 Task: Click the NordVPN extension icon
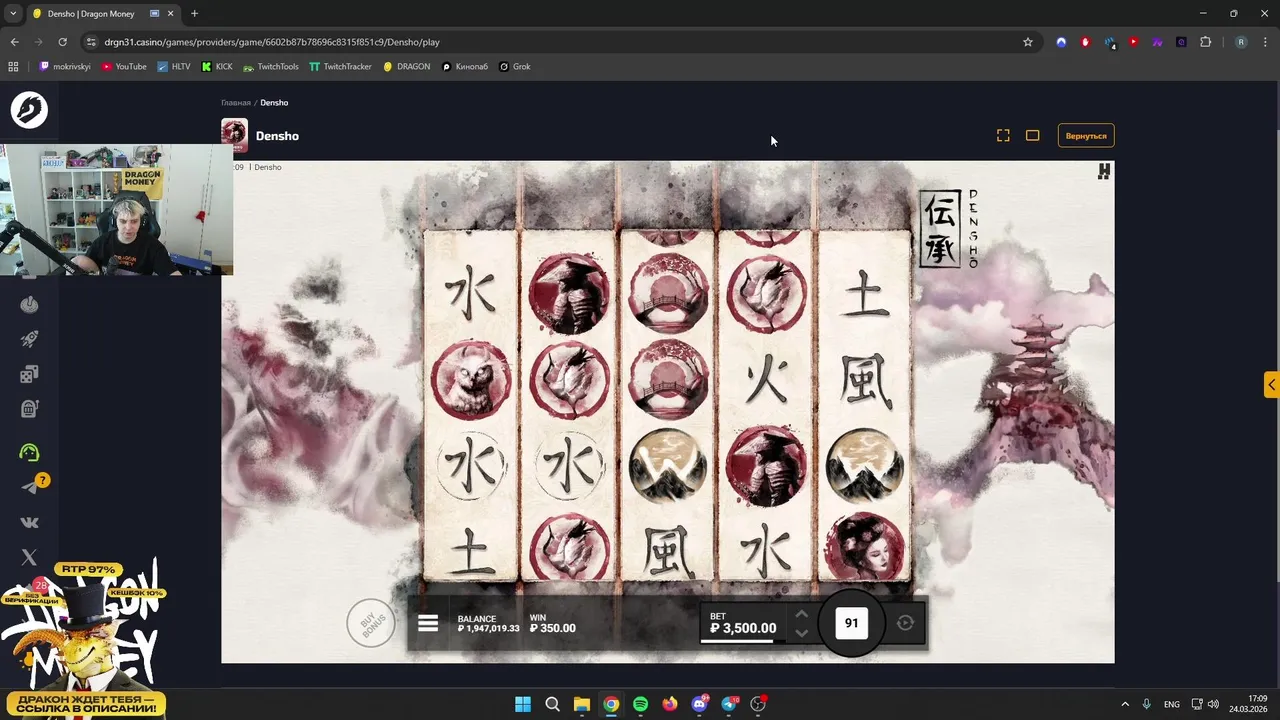pos(1061,42)
